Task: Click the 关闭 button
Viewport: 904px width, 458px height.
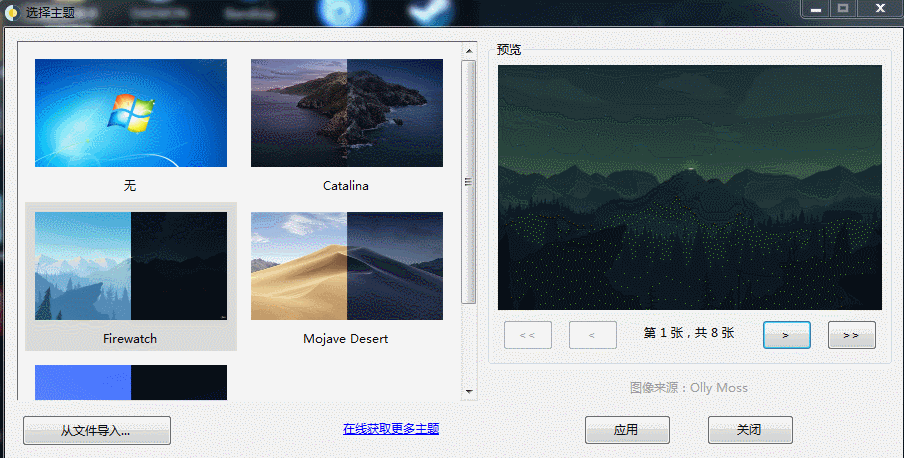Action: click(x=750, y=430)
